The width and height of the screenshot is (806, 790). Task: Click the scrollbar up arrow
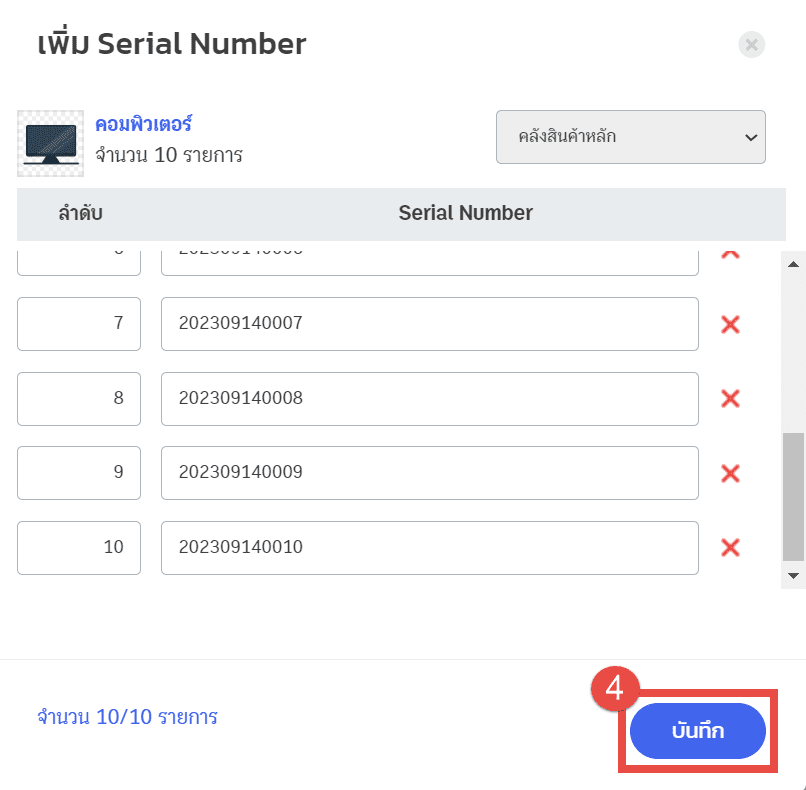[793, 264]
